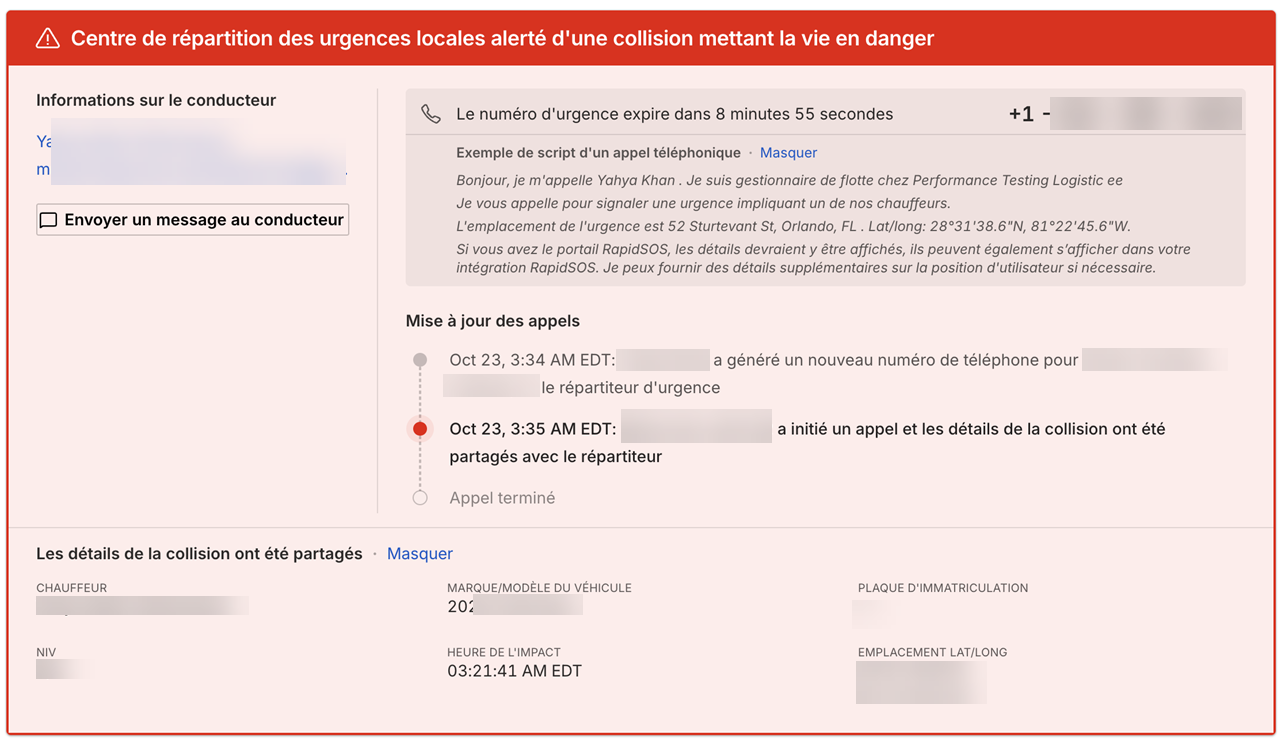Screen dimensions: 1285x743
Task: Click the blurred value under EMPLACEMENT LAT/LONG
Action: (x=921, y=681)
